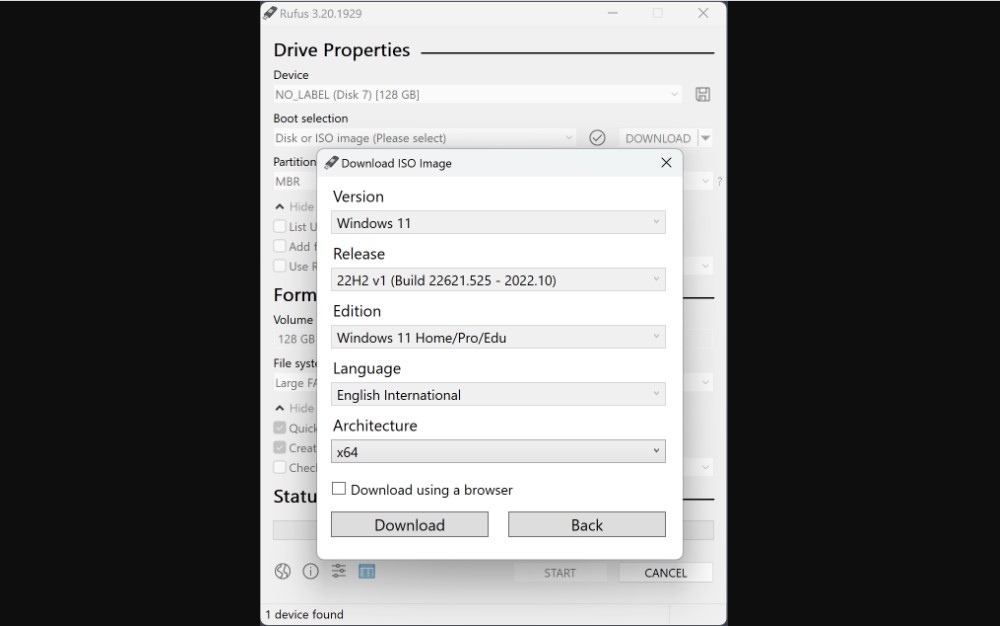The image size is (1000, 626).
Task: Go back using the Back button
Action: pyautogui.click(x=587, y=524)
